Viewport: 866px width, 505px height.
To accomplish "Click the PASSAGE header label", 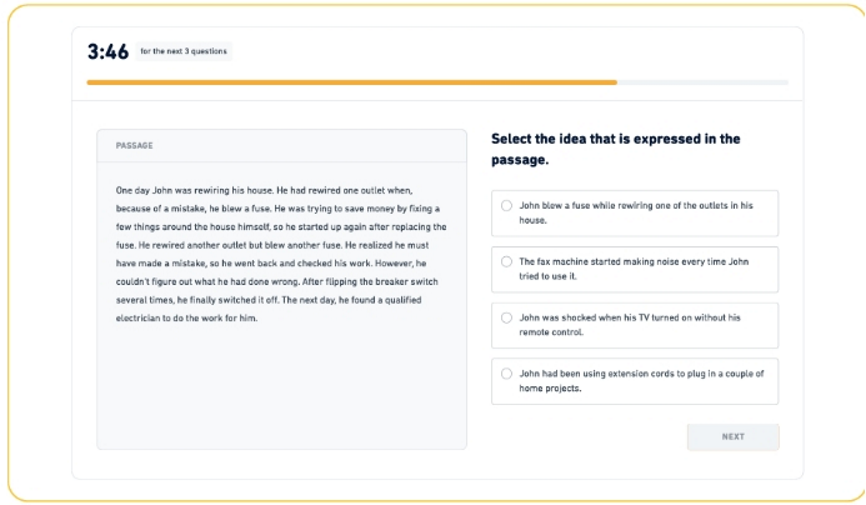I will click(135, 146).
